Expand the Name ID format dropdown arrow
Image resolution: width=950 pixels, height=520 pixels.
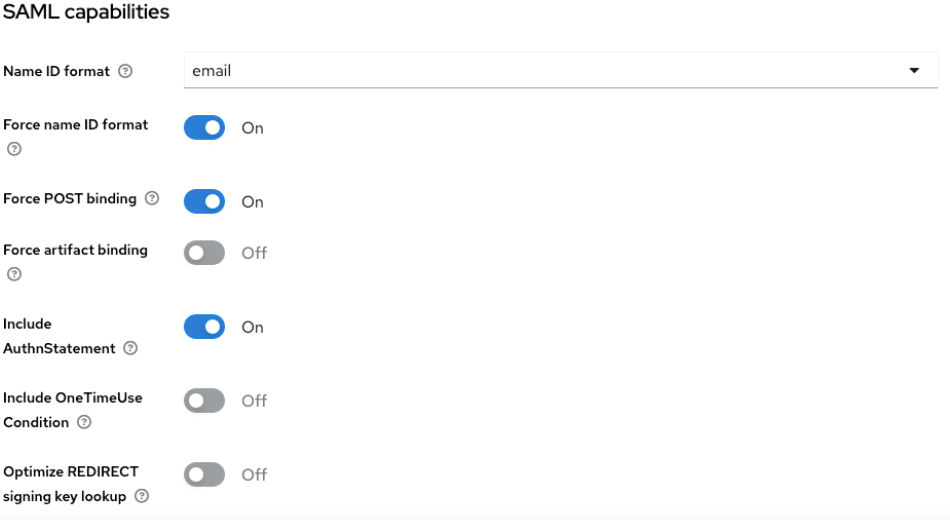tap(913, 71)
